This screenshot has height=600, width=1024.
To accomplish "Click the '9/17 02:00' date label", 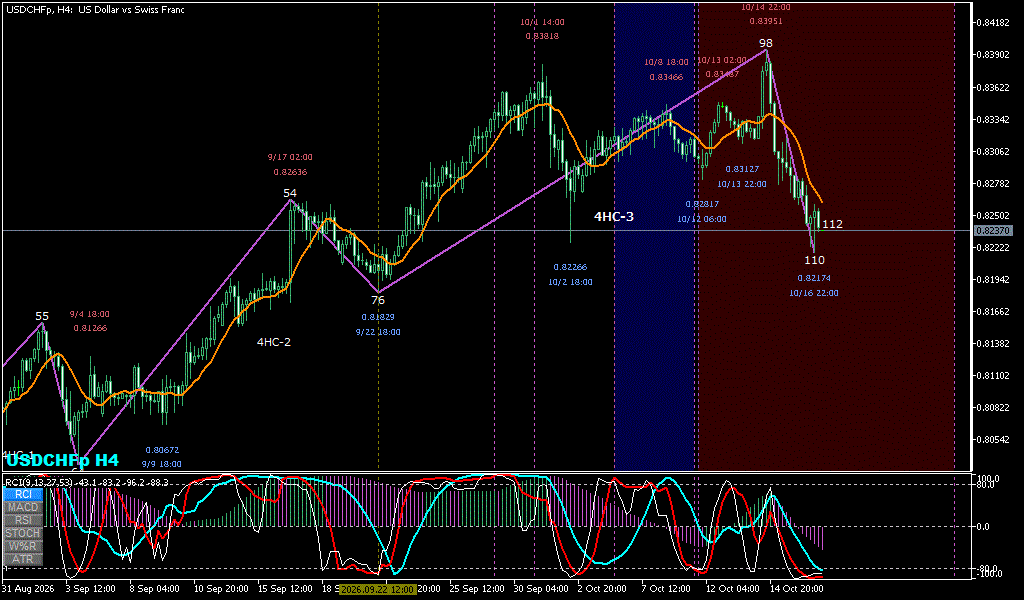I will [x=290, y=157].
